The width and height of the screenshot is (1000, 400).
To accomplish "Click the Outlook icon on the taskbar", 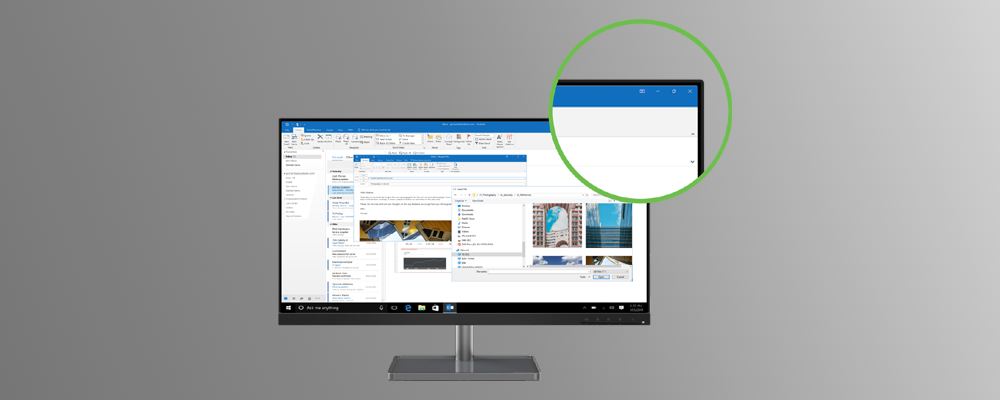I will tap(450, 308).
